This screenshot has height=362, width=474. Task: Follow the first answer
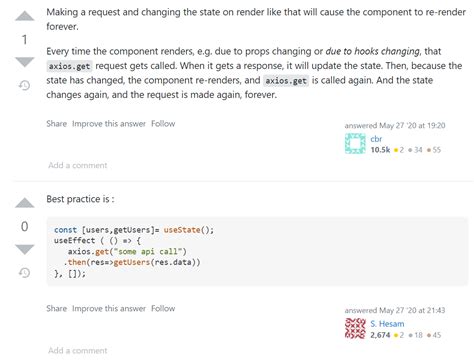(x=163, y=124)
